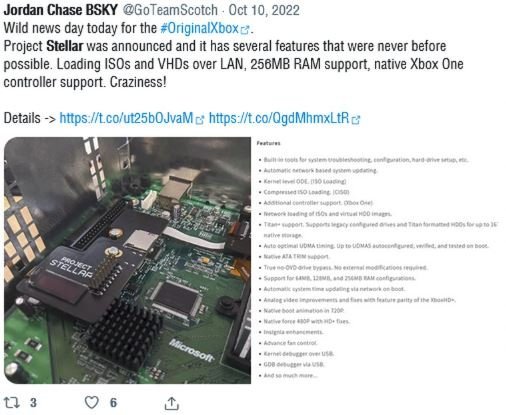Follow the https://t.co/QgdMhmxLtR link
This screenshot has width=506, height=415.
(x=279, y=118)
